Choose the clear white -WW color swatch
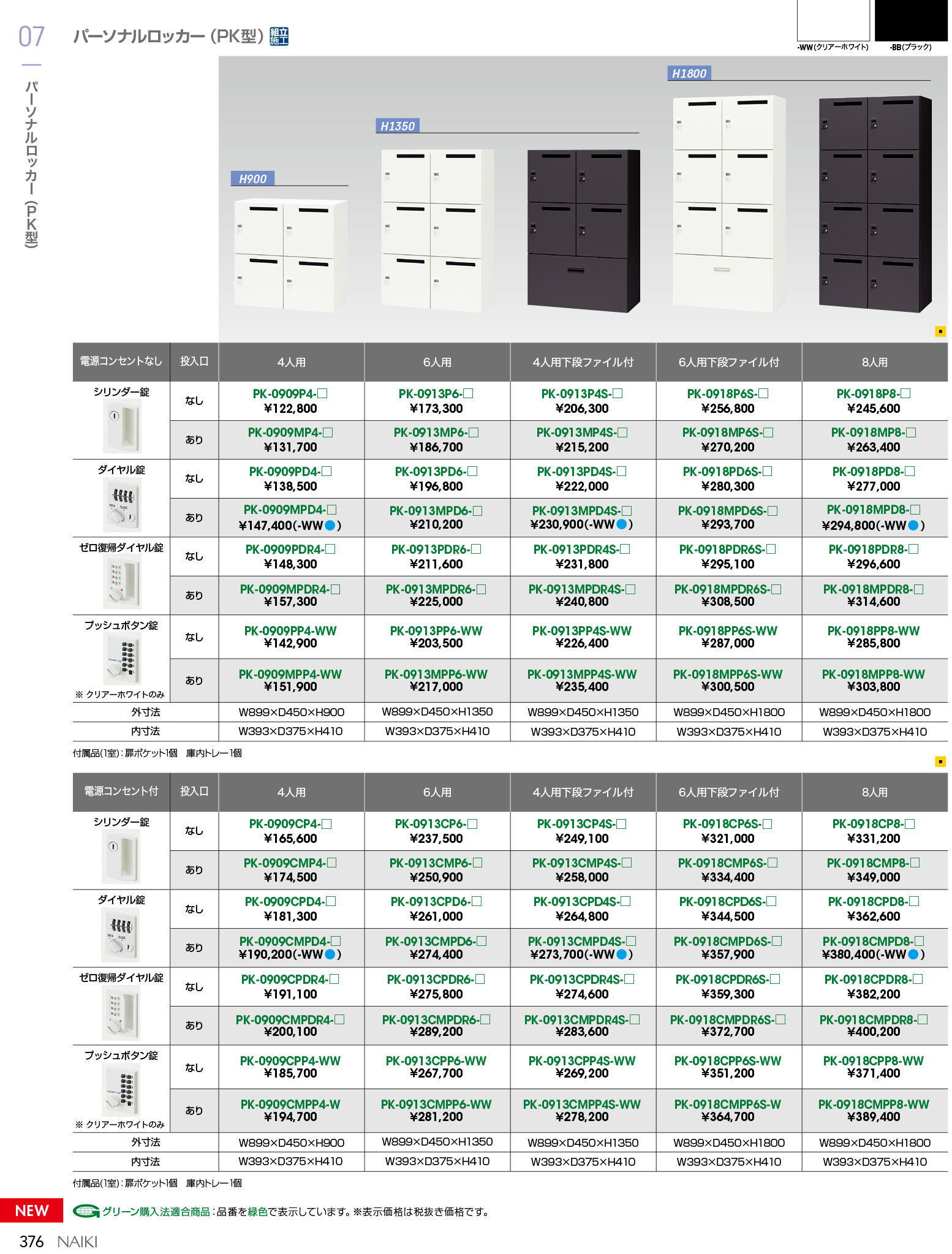Screen dimensions: 952x1254 pos(833,21)
